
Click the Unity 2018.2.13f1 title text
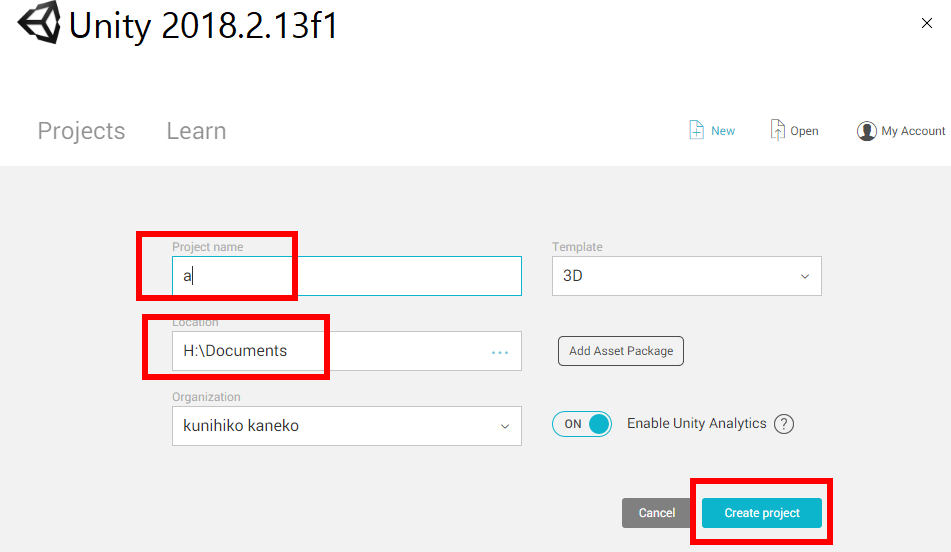(203, 25)
